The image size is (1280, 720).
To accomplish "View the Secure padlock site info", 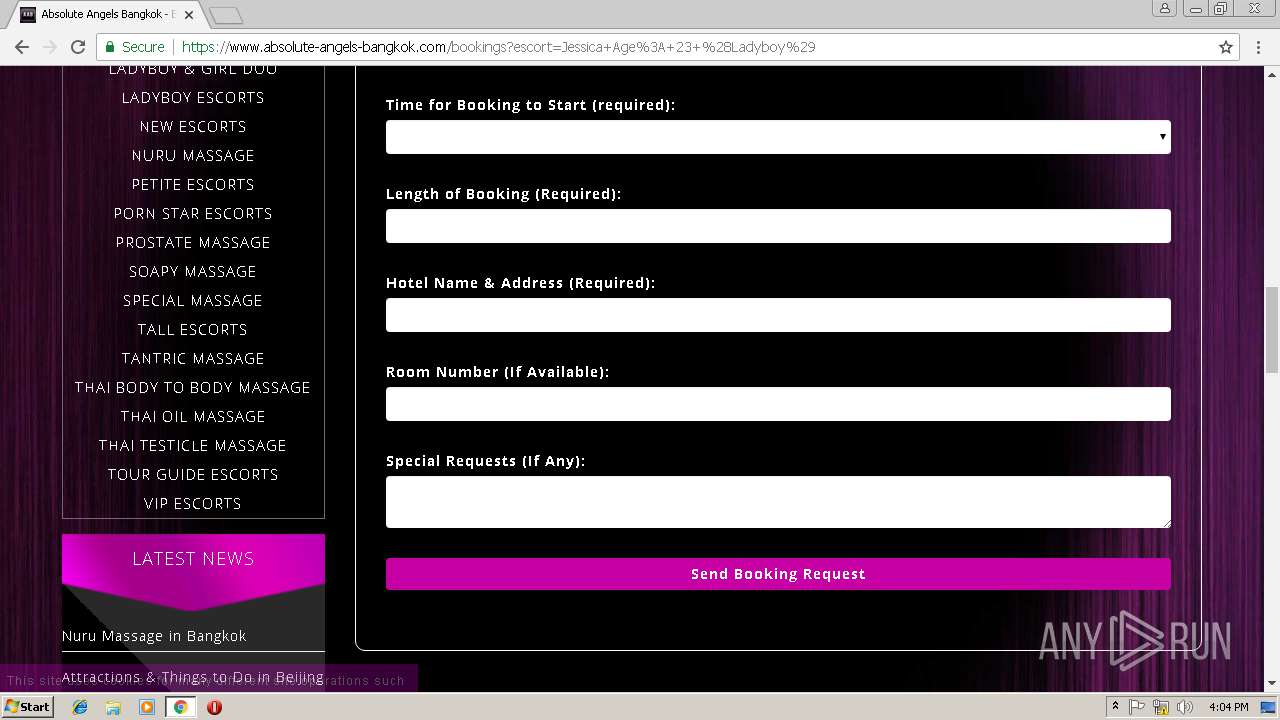I will coord(135,47).
